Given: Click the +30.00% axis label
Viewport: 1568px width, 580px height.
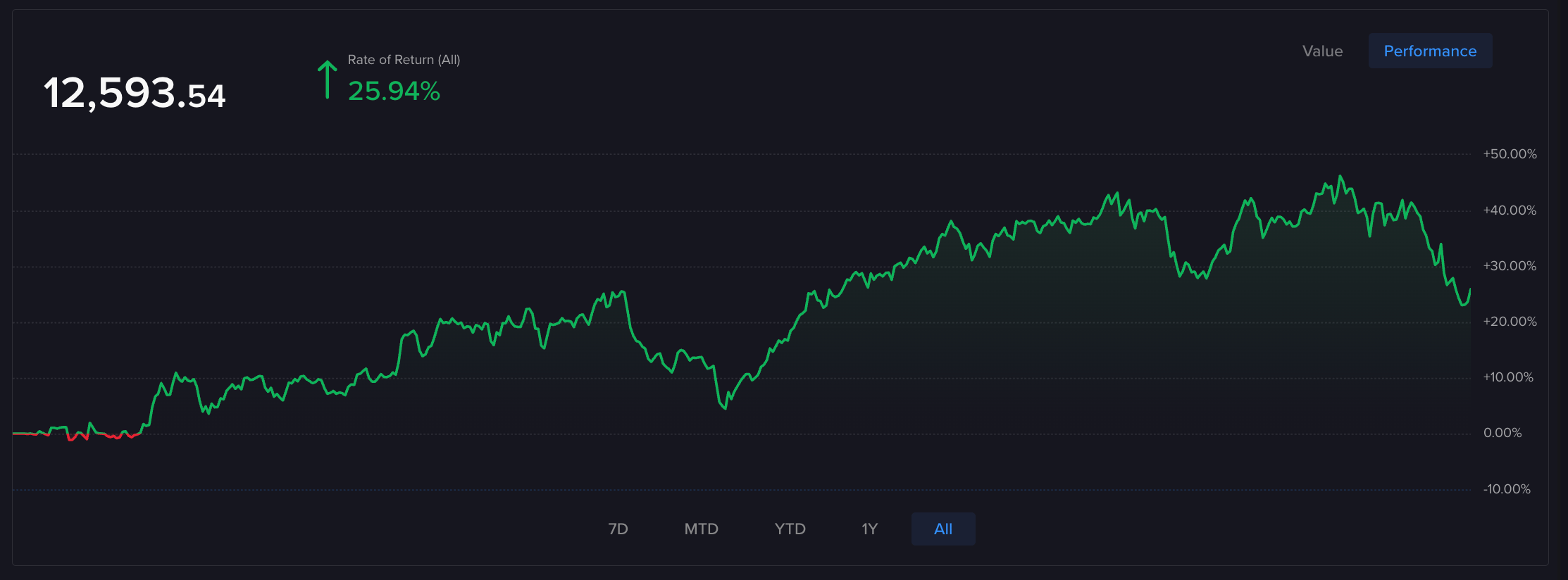Looking at the screenshot, I should (x=1510, y=266).
